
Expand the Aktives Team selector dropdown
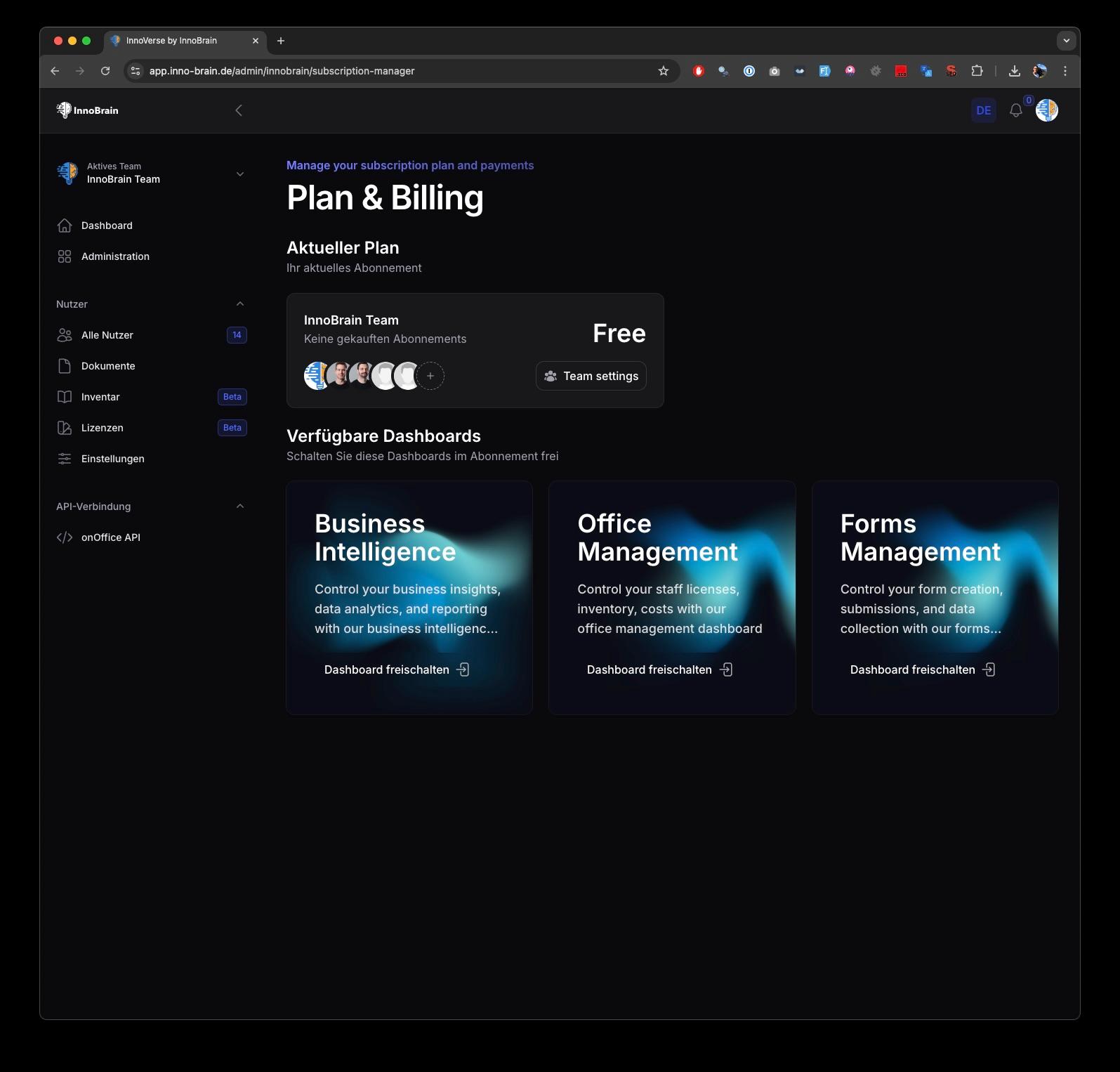coord(240,174)
